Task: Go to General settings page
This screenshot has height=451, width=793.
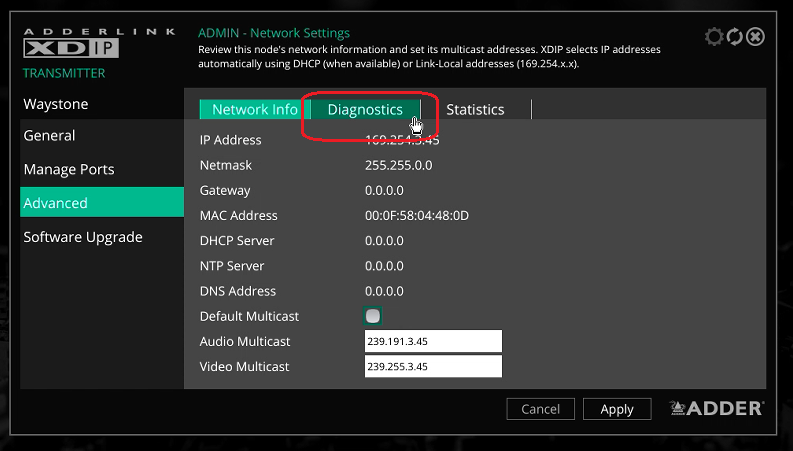Action: point(50,136)
